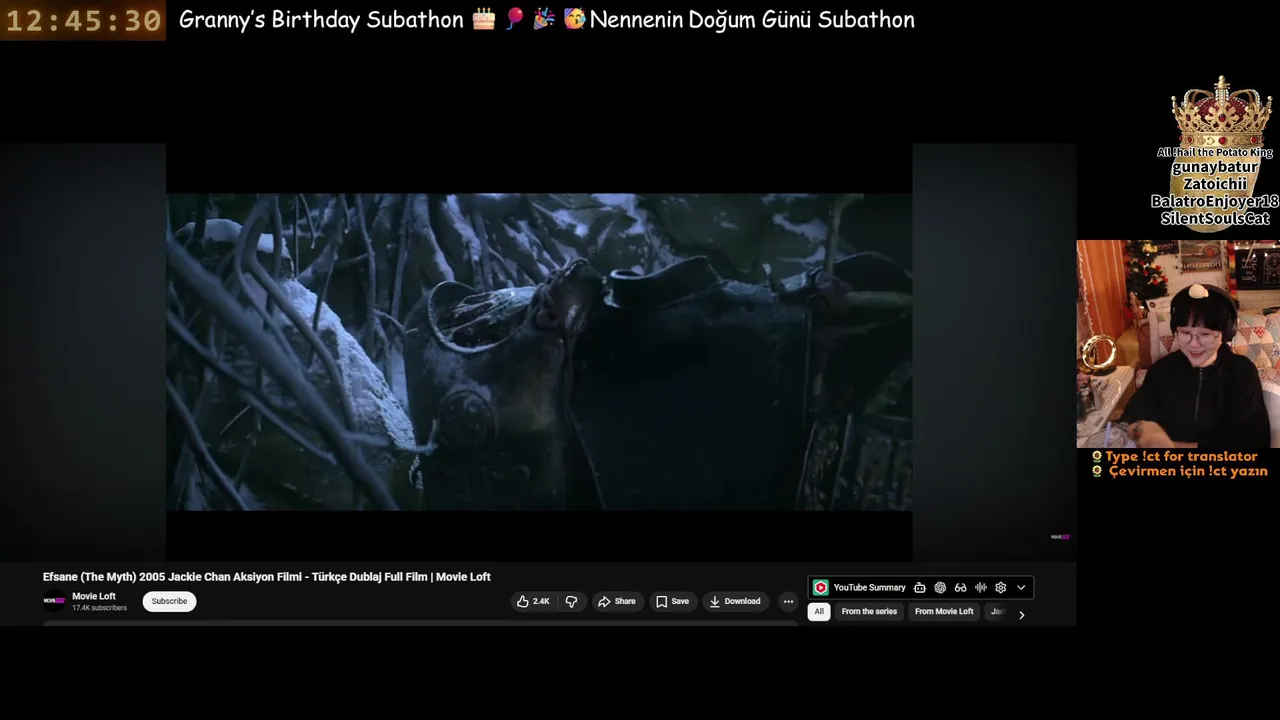Image resolution: width=1280 pixels, height=720 pixels.
Task: Click the Çevirmen için !ct yazın text
Action: click(x=1188, y=471)
